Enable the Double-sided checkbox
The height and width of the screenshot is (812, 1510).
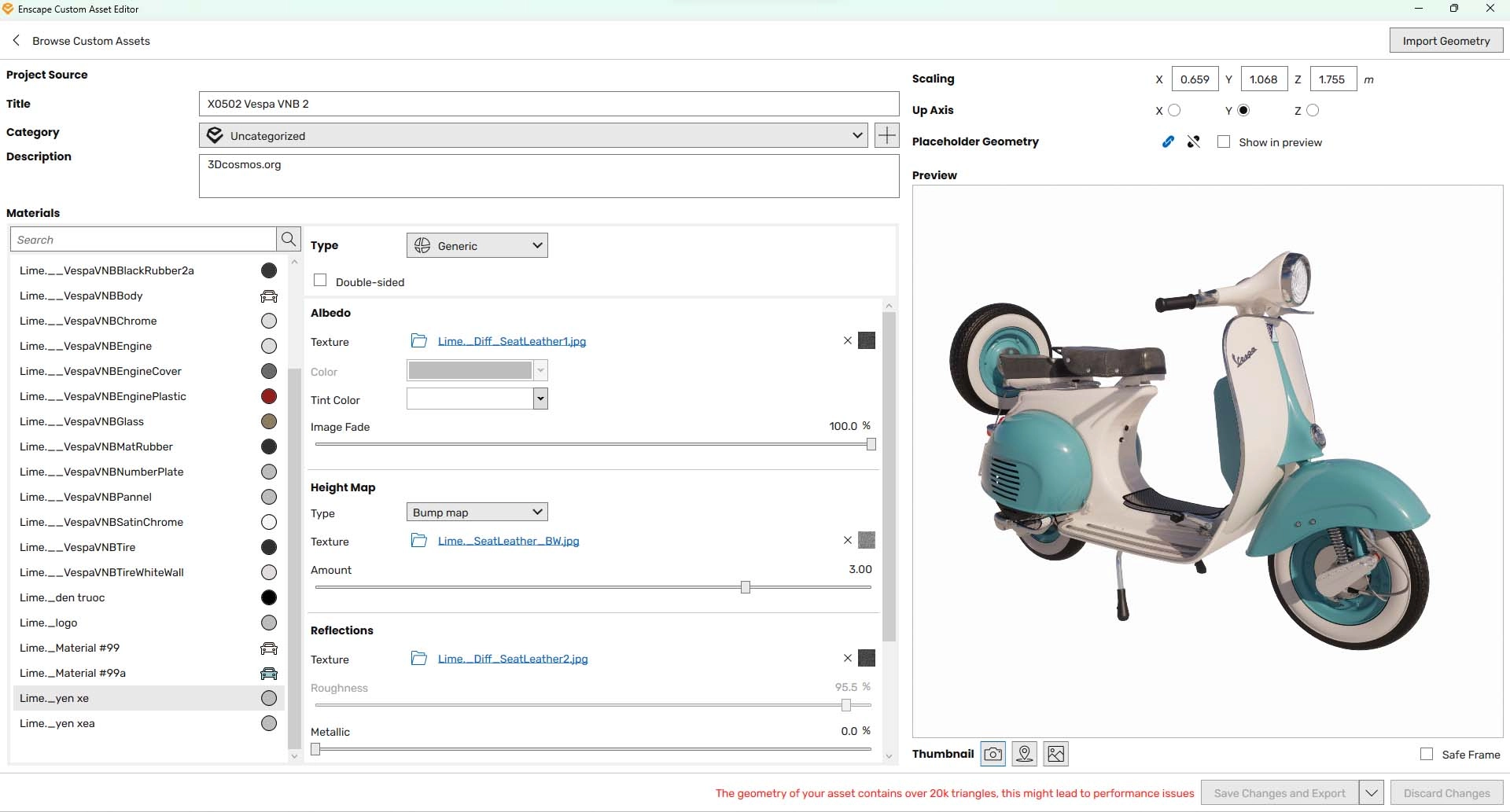click(x=320, y=281)
